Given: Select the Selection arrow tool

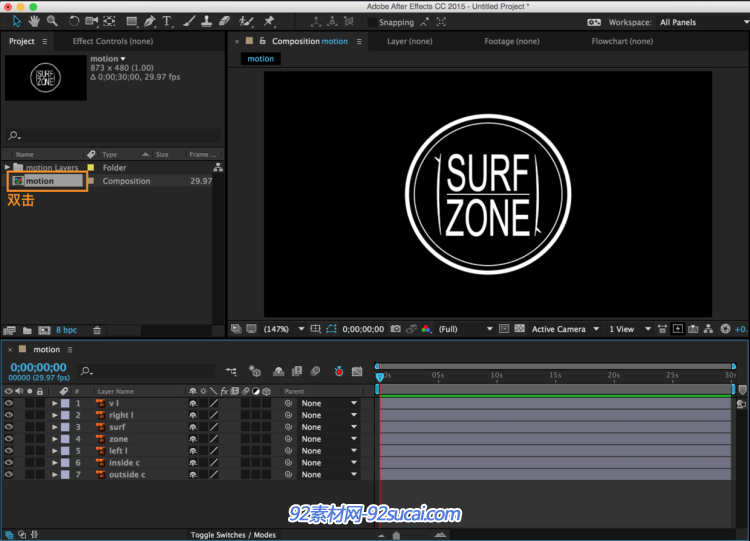Looking at the screenshot, I should pos(17,22).
